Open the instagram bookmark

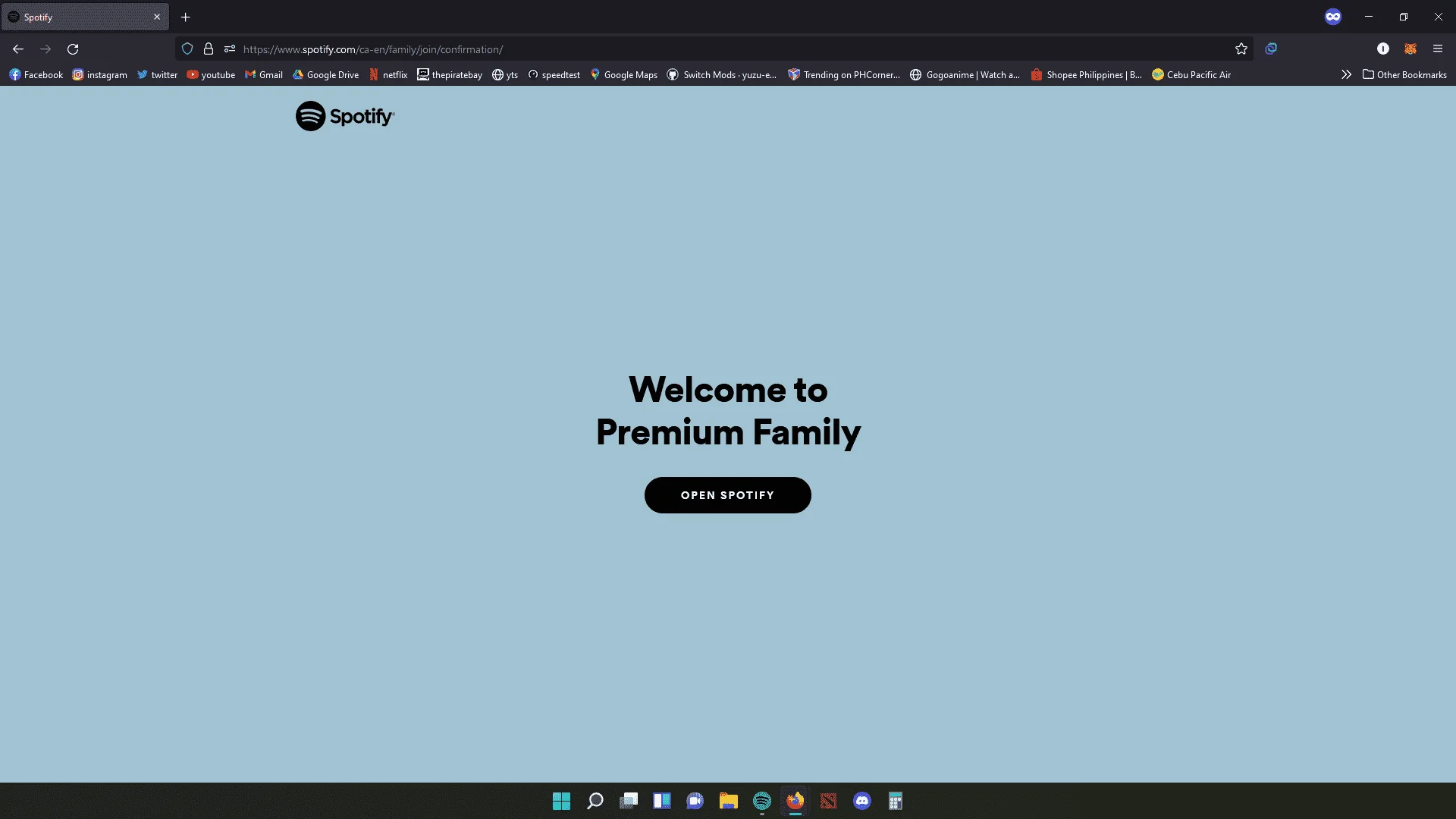pyautogui.click(x=100, y=75)
